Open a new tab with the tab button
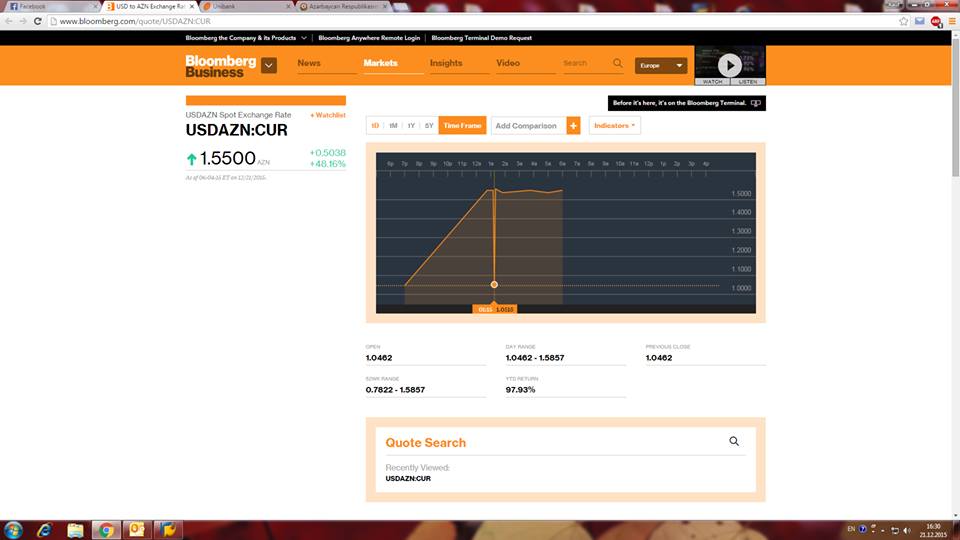The width and height of the screenshot is (960, 540). 401,7
